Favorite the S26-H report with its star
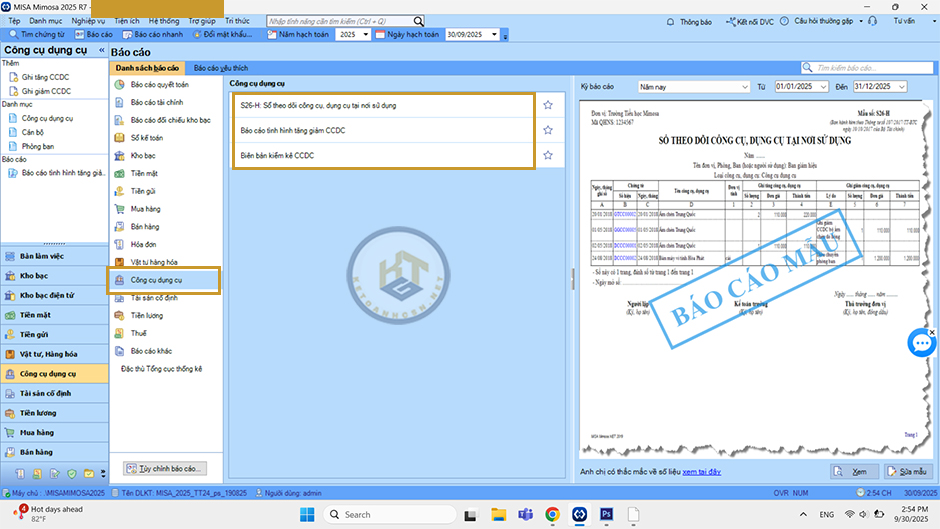Image resolution: width=940 pixels, height=529 pixels. (547, 104)
